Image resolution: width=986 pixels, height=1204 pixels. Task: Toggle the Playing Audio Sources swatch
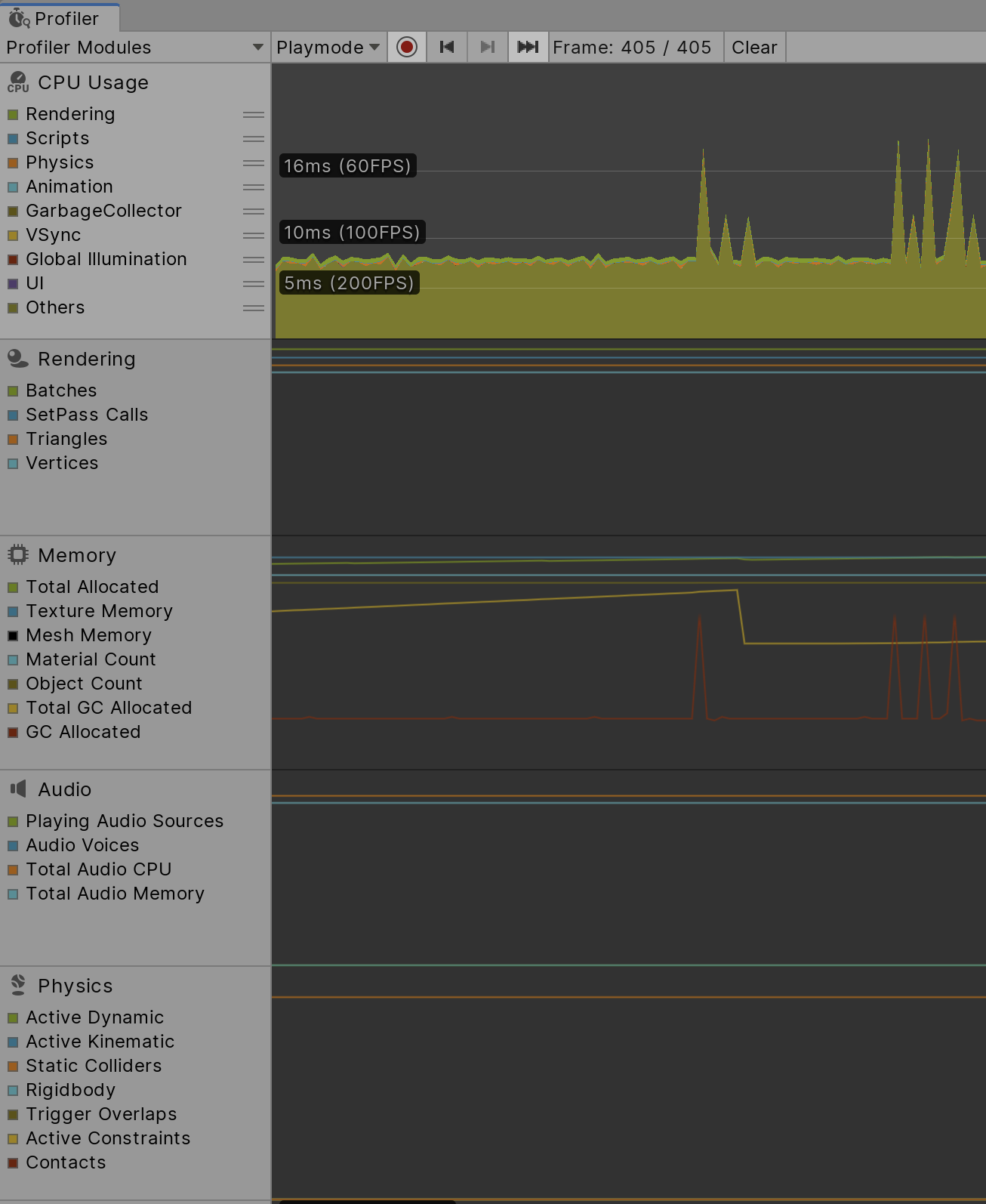coord(13,822)
